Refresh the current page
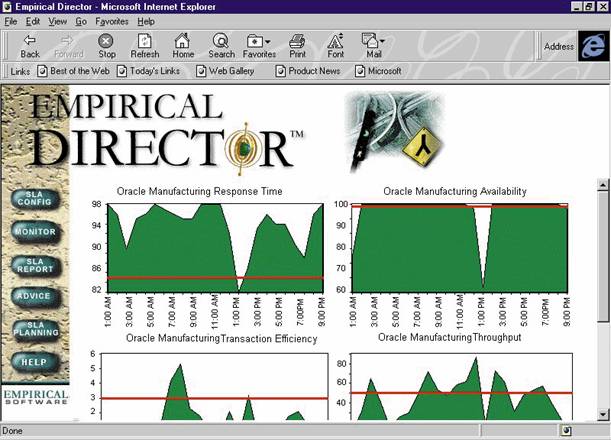This screenshot has height=440, width=611. tap(145, 46)
